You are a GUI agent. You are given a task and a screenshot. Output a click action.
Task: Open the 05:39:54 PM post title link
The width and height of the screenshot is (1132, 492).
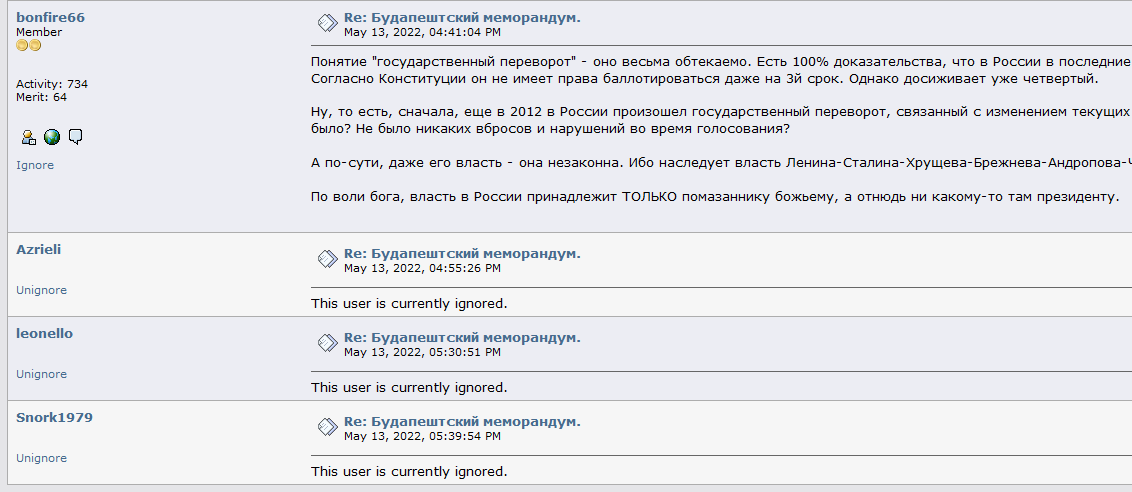click(462, 421)
